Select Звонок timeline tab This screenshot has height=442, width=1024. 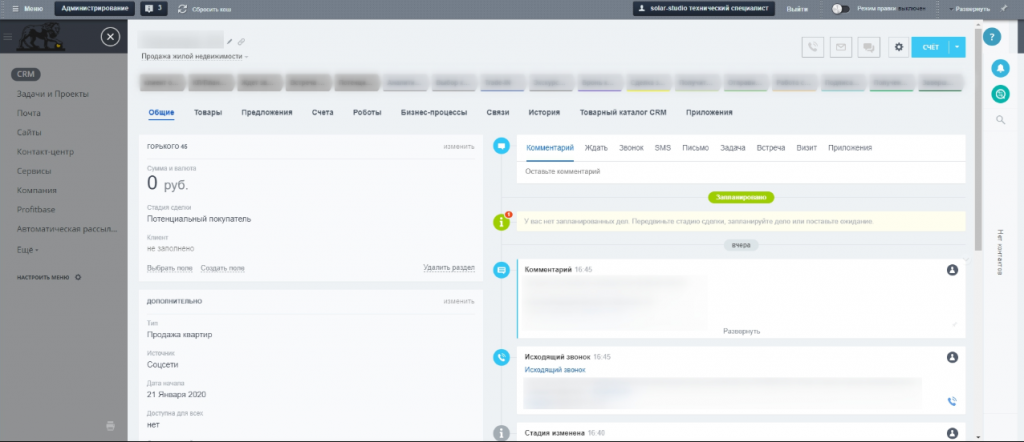point(631,148)
